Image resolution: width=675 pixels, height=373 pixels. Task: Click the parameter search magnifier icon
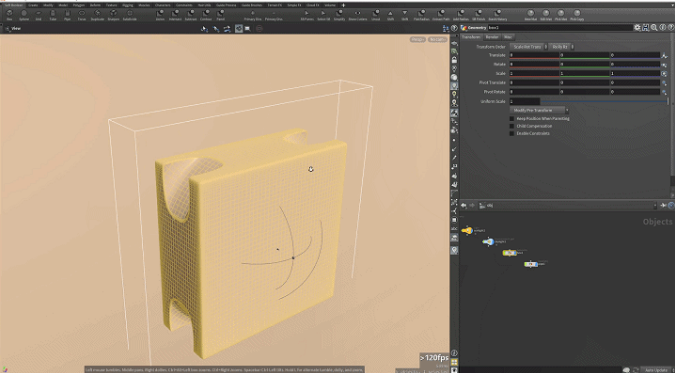click(x=654, y=28)
